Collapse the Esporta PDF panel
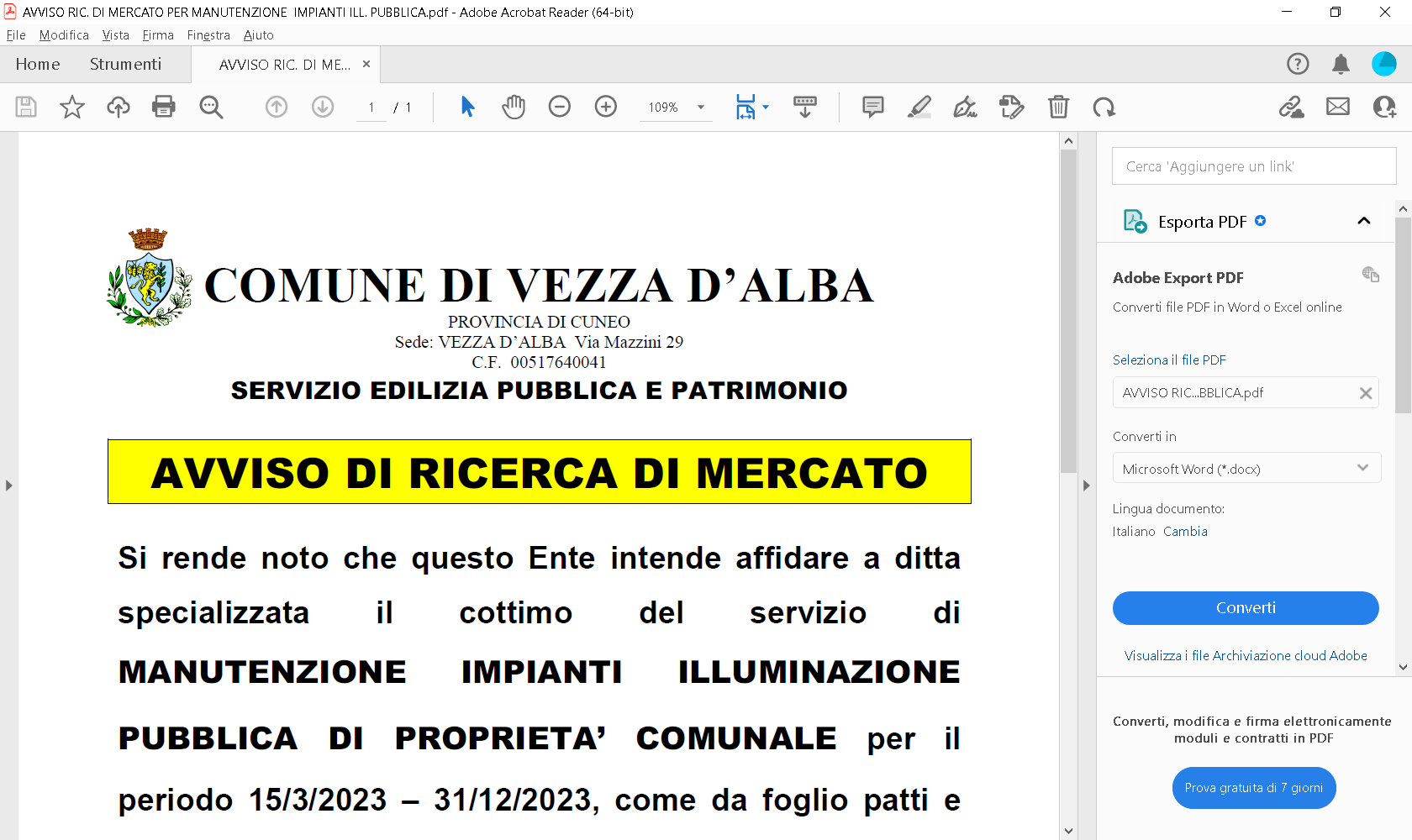The height and width of the screenshot is (840, 1412). click(1363, 221)
